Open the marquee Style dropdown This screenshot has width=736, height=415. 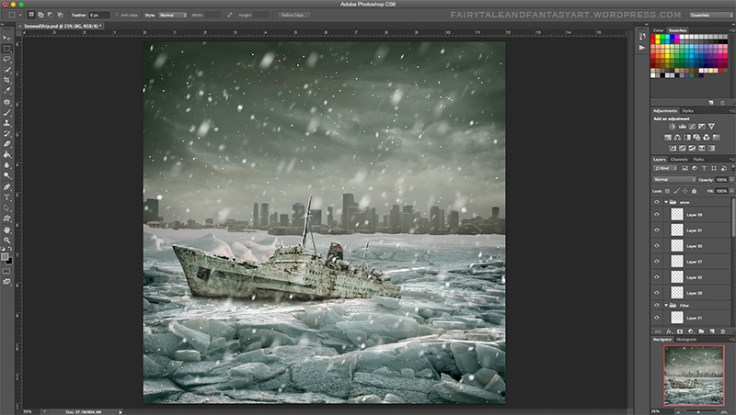point(172,15)
